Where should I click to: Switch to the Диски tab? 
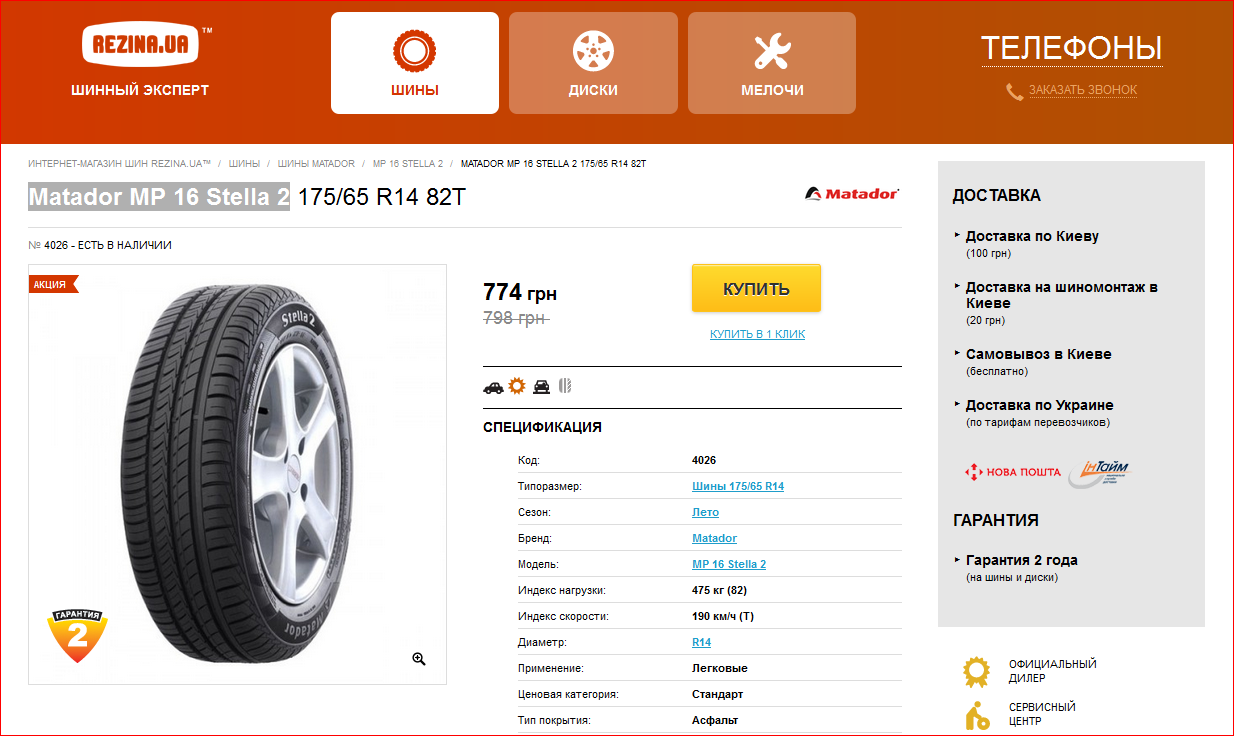[x=593, y=63]
